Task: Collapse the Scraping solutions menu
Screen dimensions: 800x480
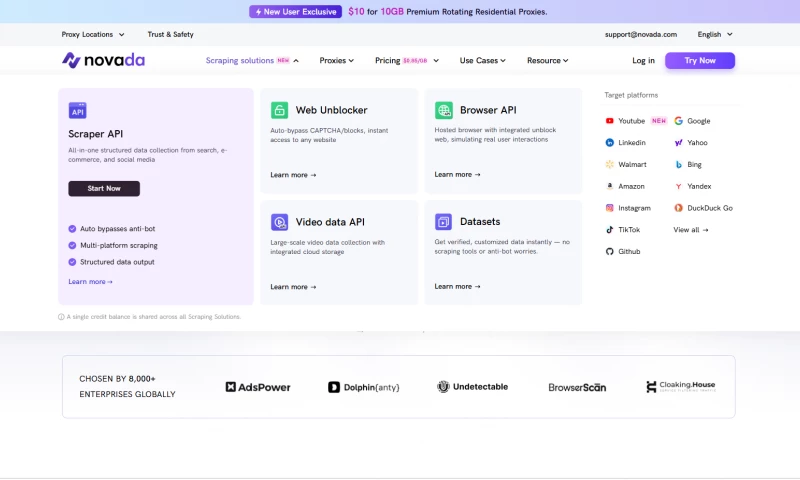Action: coord(252,60)
